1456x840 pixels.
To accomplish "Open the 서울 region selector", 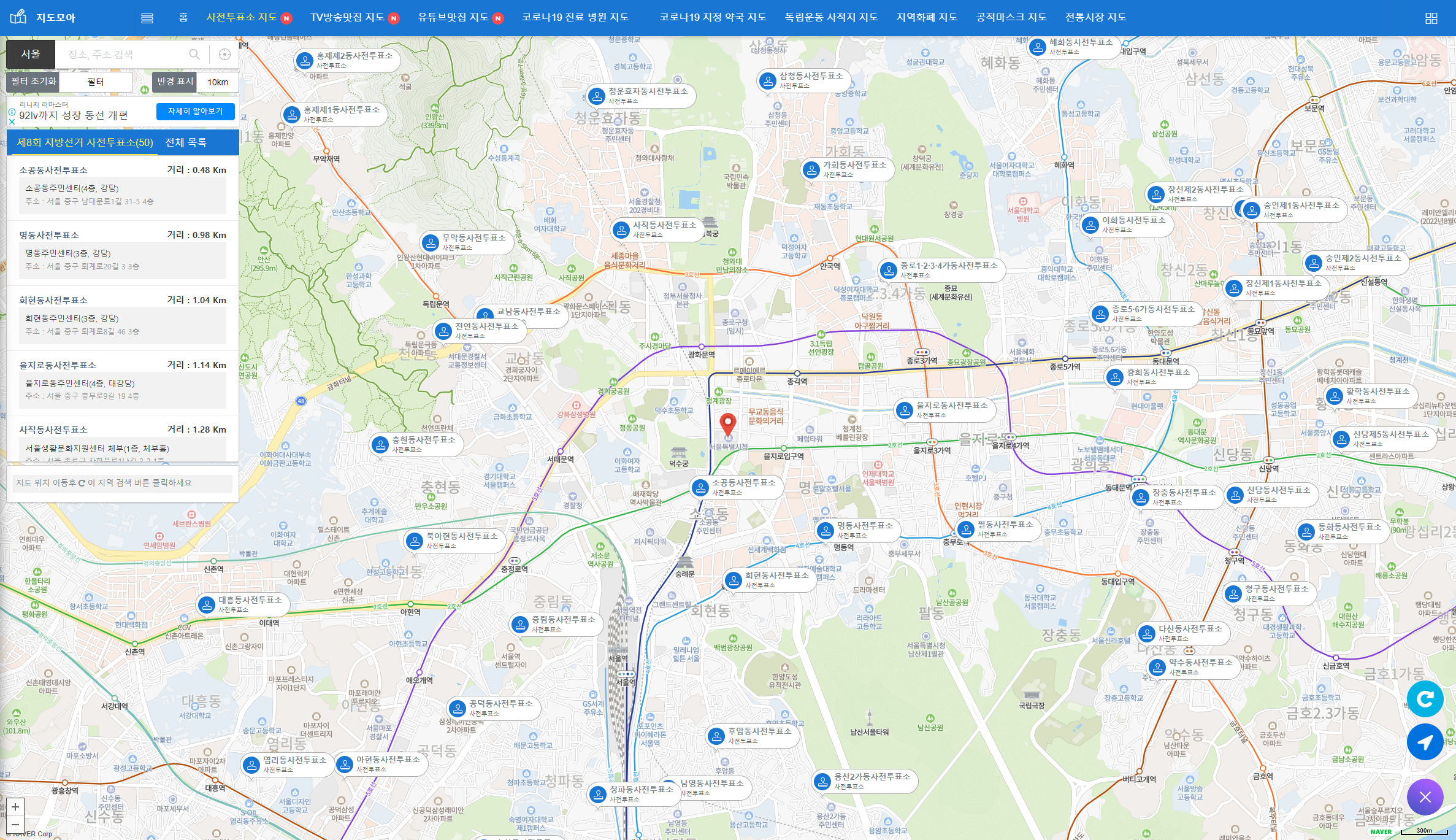I will pyautogui.click(x=31, y=54).
